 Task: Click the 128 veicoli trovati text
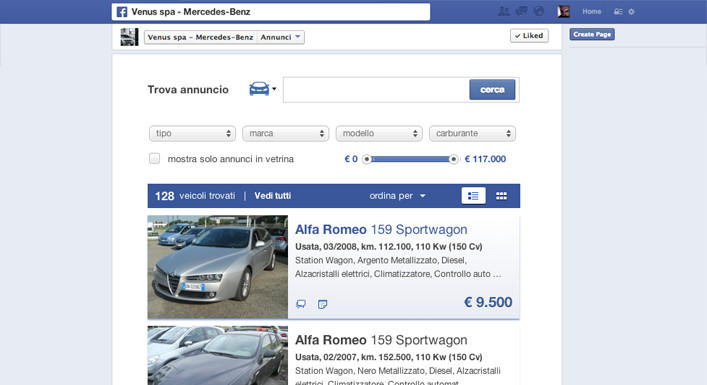pos(195,196)
